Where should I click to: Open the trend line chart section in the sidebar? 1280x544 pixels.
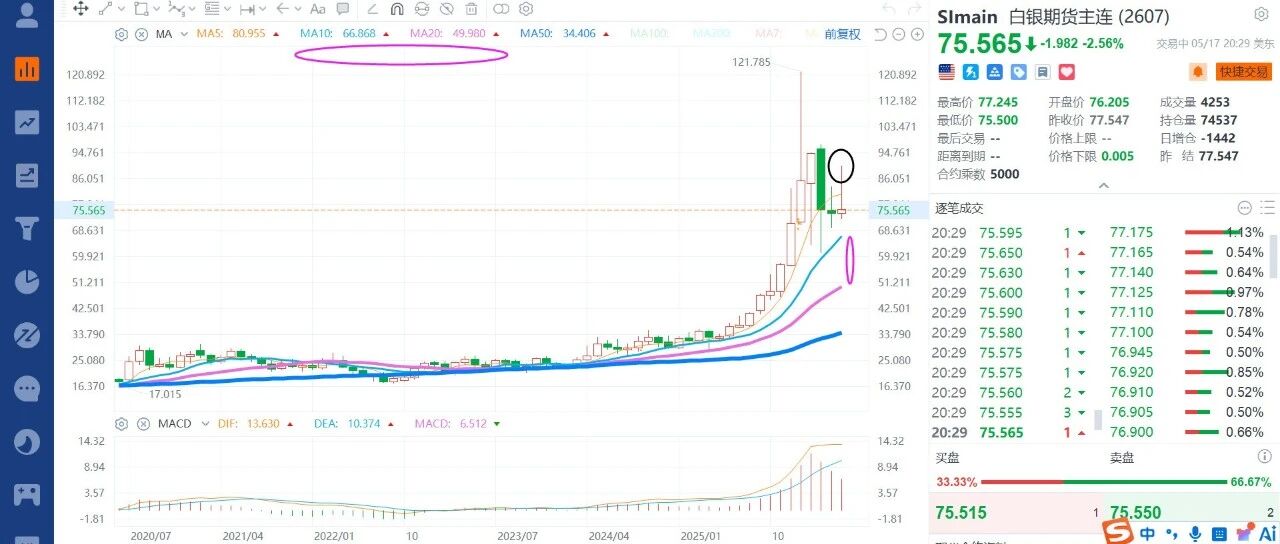tap(27, 122)
